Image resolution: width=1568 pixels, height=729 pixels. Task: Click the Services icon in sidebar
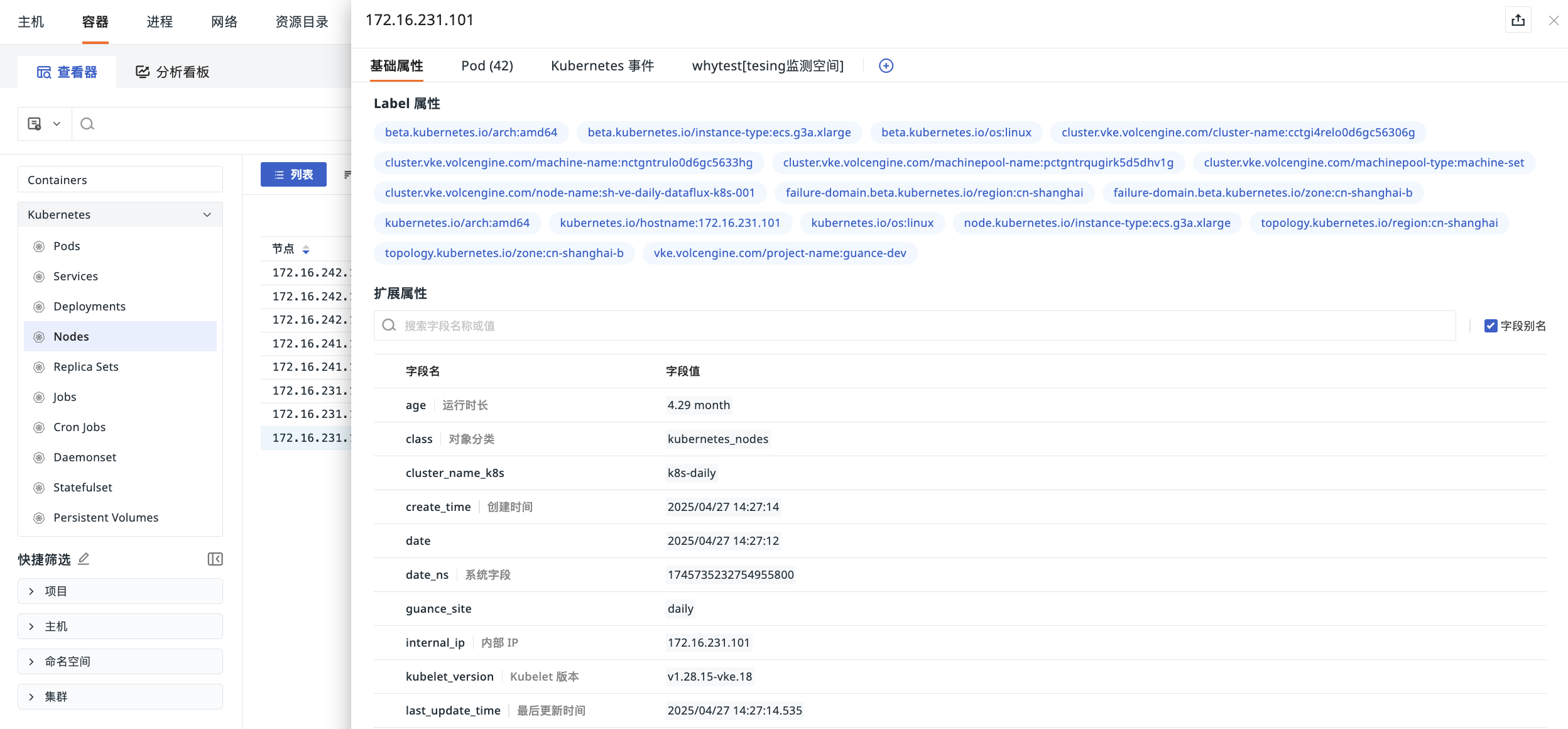click(39, 277)
